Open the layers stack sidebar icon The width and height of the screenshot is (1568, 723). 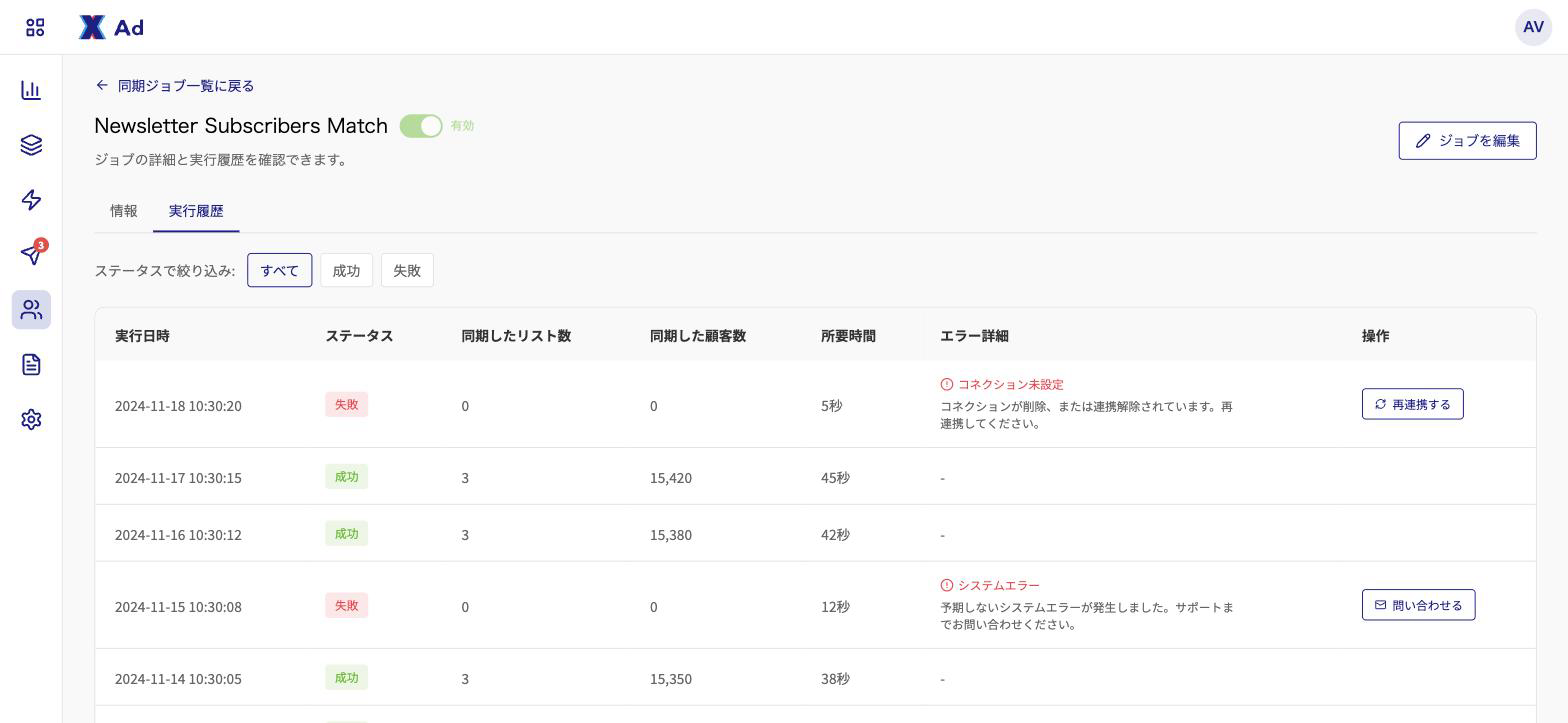tap(31, 145)
